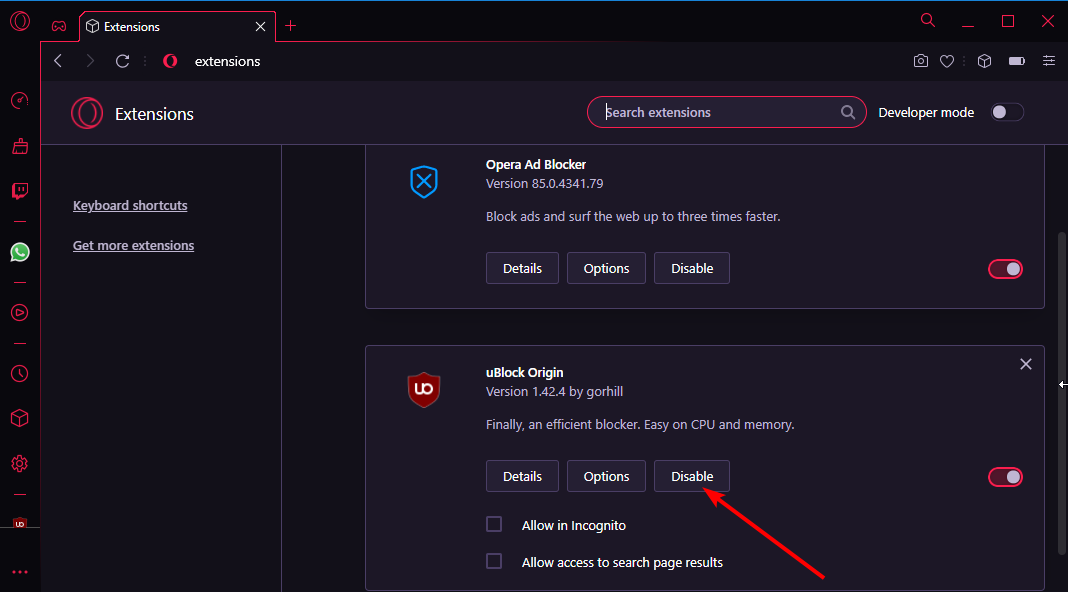Click the Opera logo in the address bar
1068x592 pixels.
click(x=170, y=61)
